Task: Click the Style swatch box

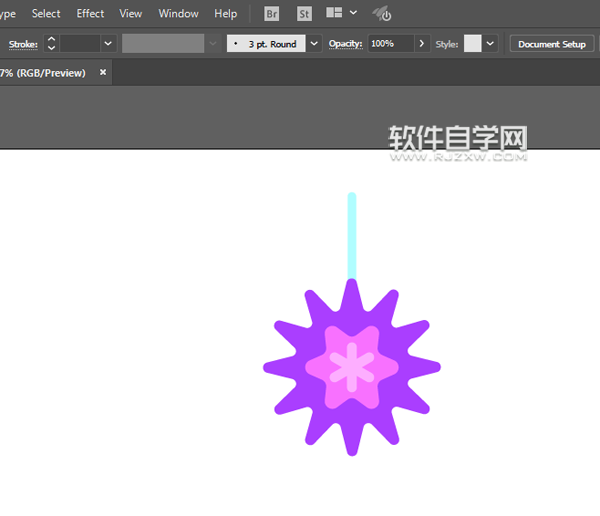Action: point(473,44)
